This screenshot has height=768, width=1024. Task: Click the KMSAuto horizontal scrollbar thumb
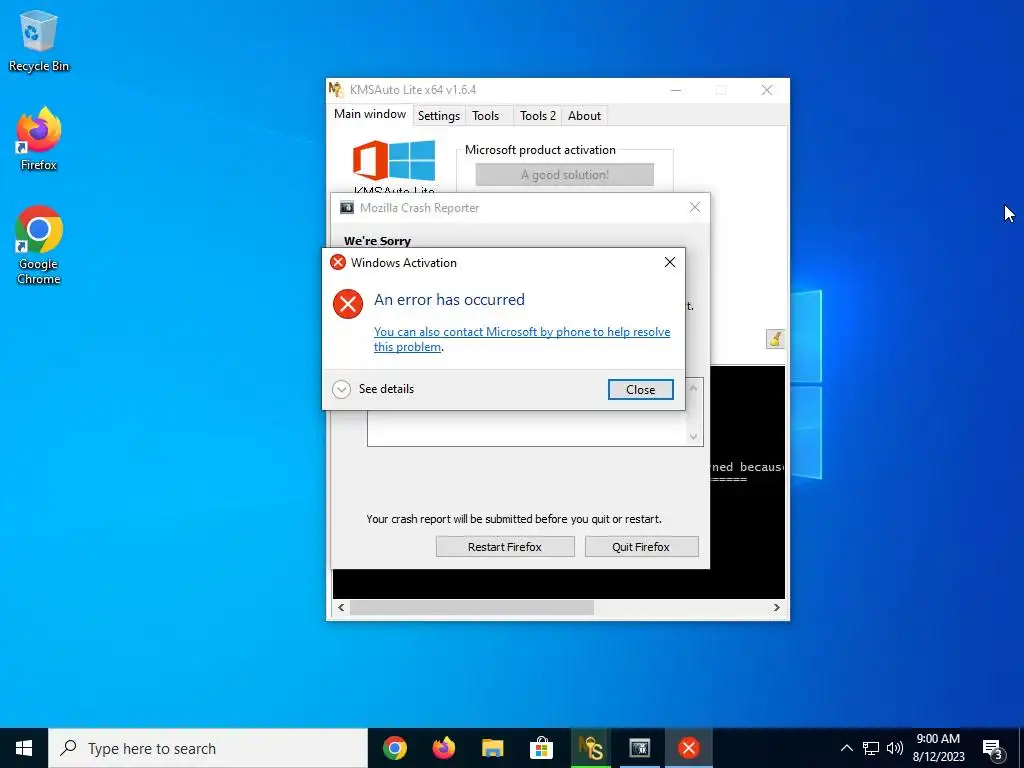click(x=472, y=607)
